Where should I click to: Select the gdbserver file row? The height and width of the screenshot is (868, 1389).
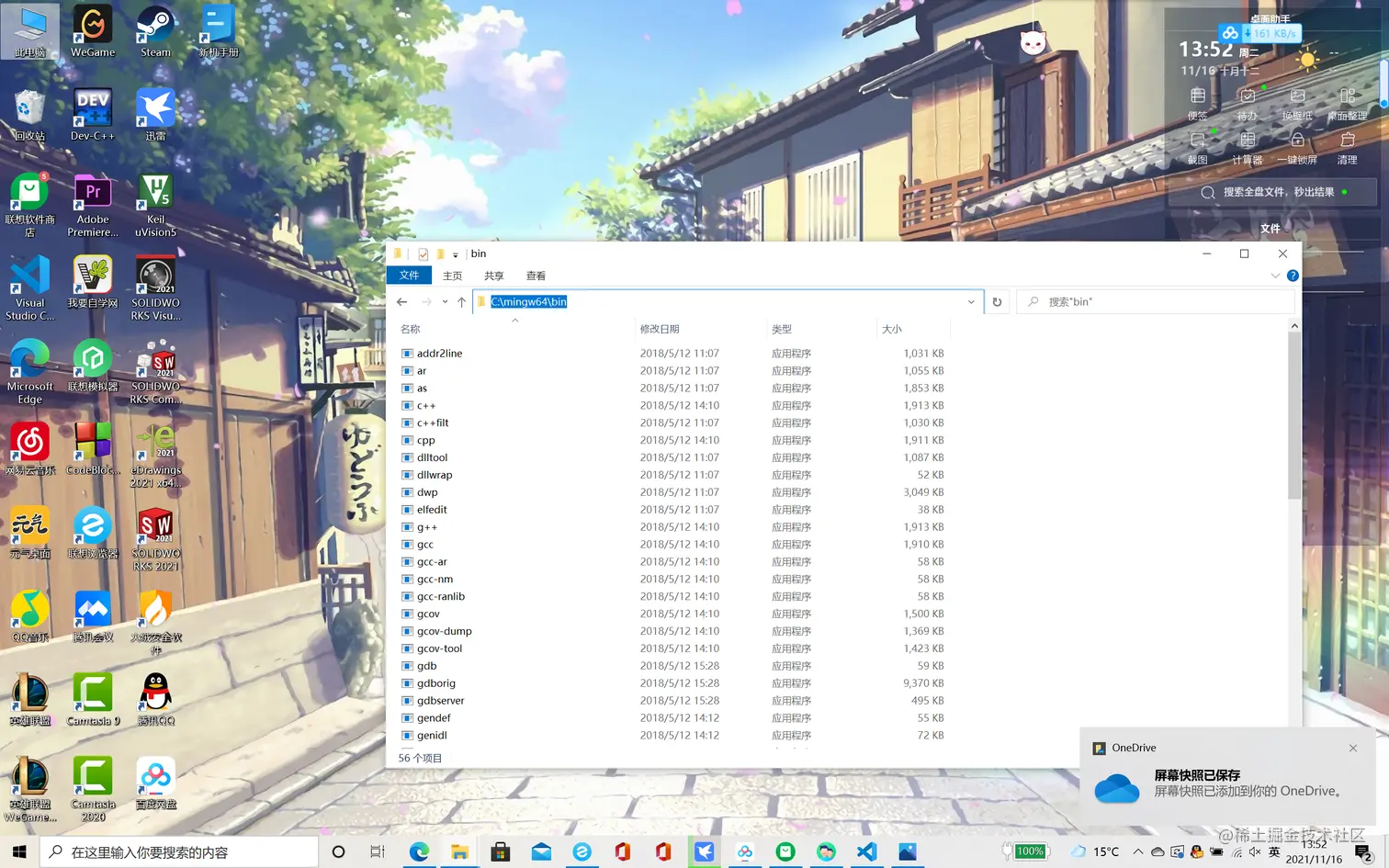(672, 701)
